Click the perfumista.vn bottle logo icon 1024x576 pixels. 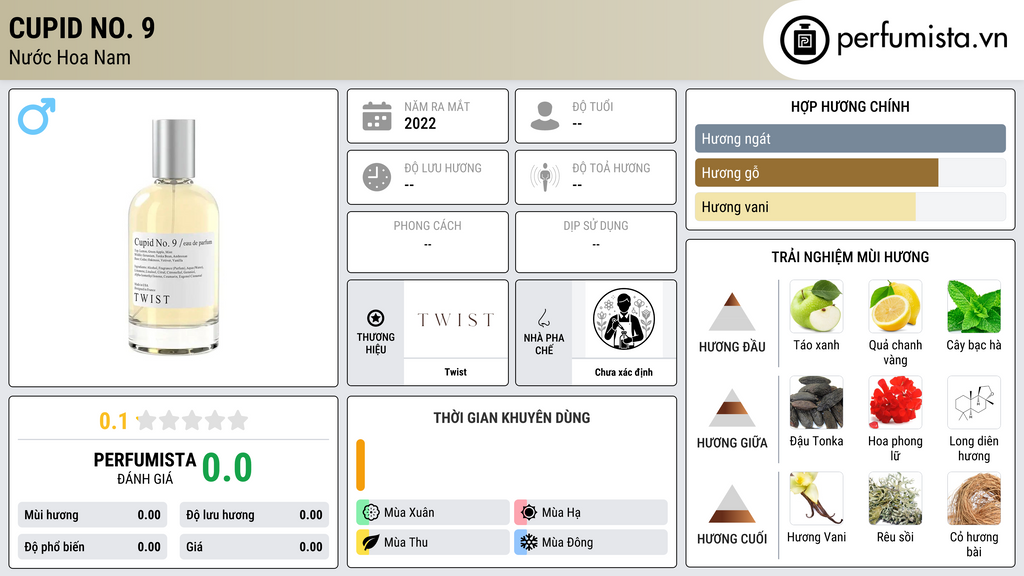pos(804,40)
